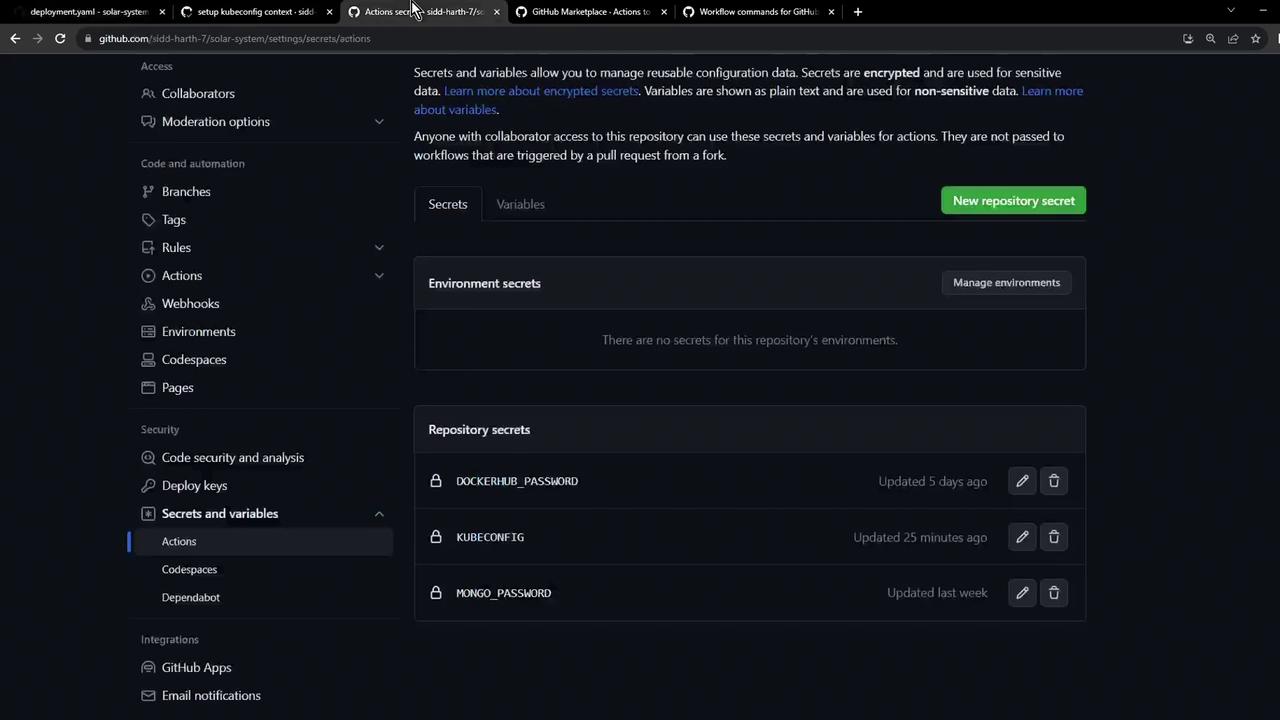This screenshot has width=1280, height=720.
Task: Select Codespaces under Secrets and variables
Action: (x=189, y=570)
